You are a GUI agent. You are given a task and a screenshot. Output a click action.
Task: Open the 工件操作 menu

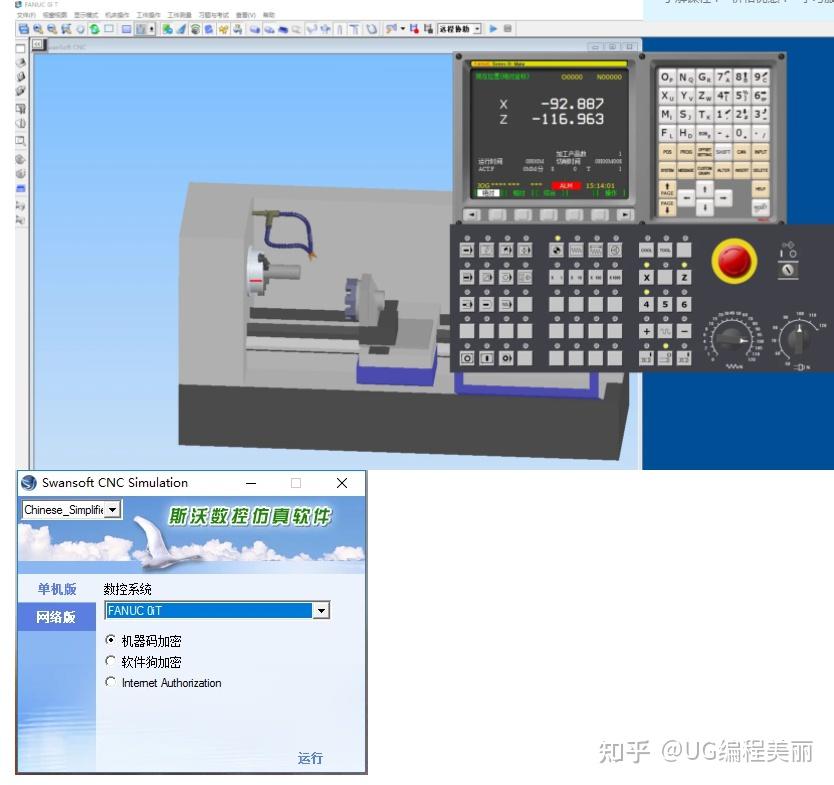(148, 15)
